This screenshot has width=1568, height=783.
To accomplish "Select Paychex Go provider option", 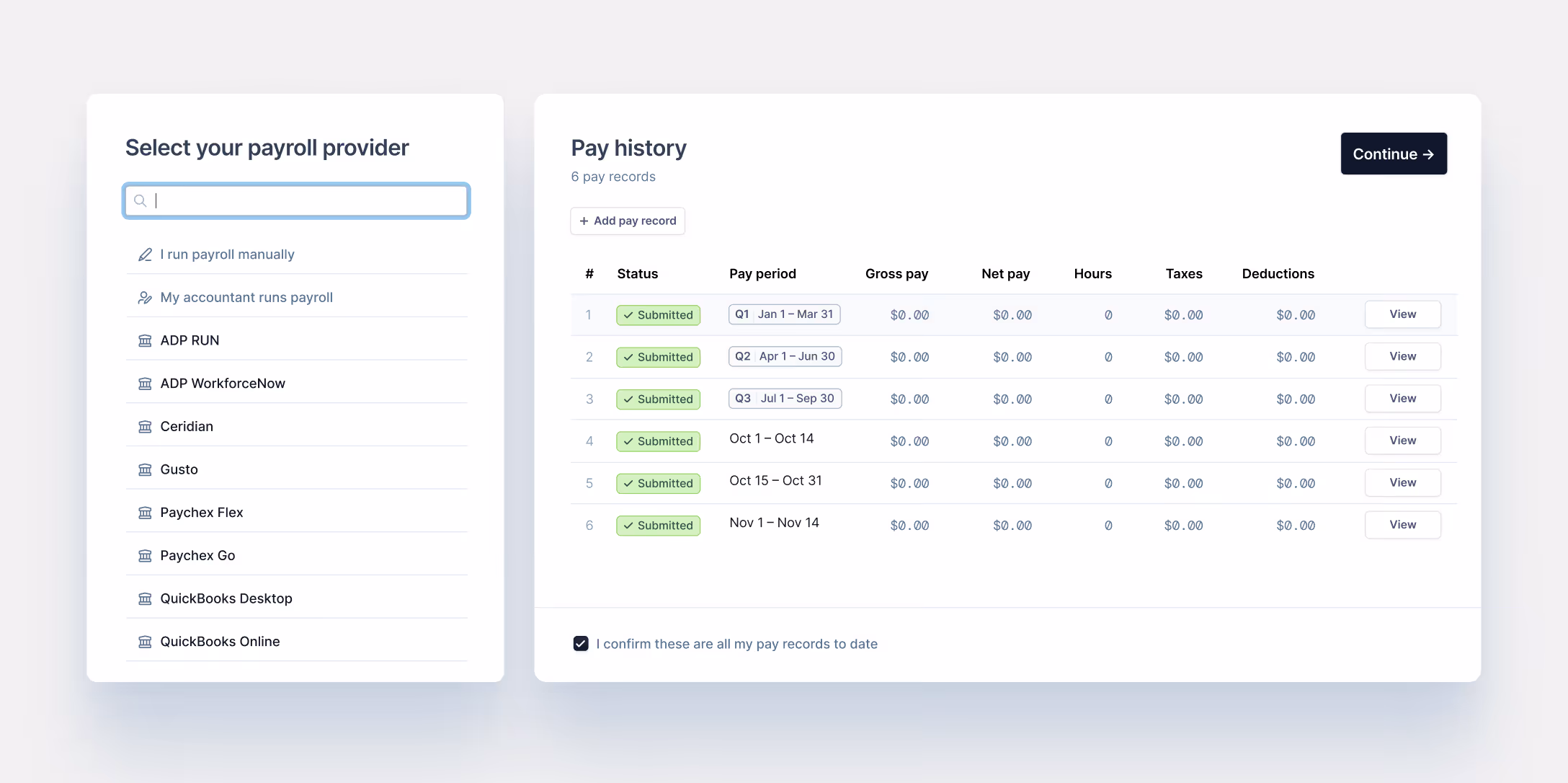I will [x=197, y=556].
